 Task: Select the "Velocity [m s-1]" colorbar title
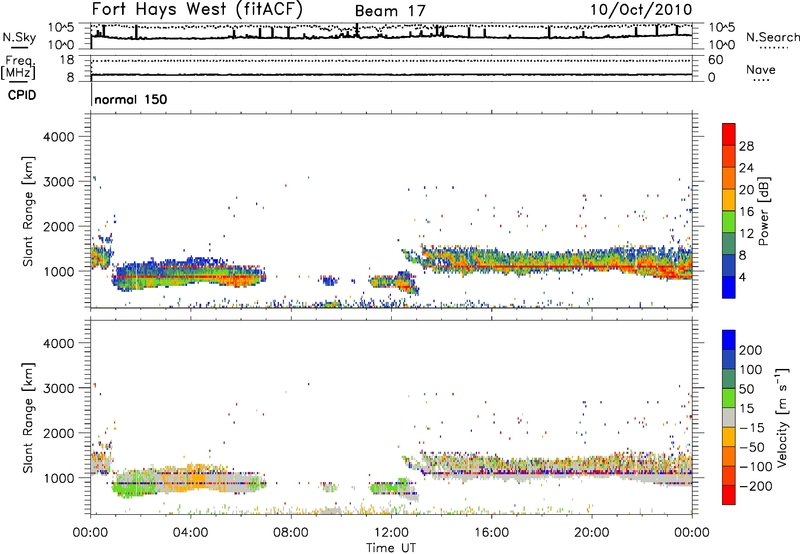[782, 417]
